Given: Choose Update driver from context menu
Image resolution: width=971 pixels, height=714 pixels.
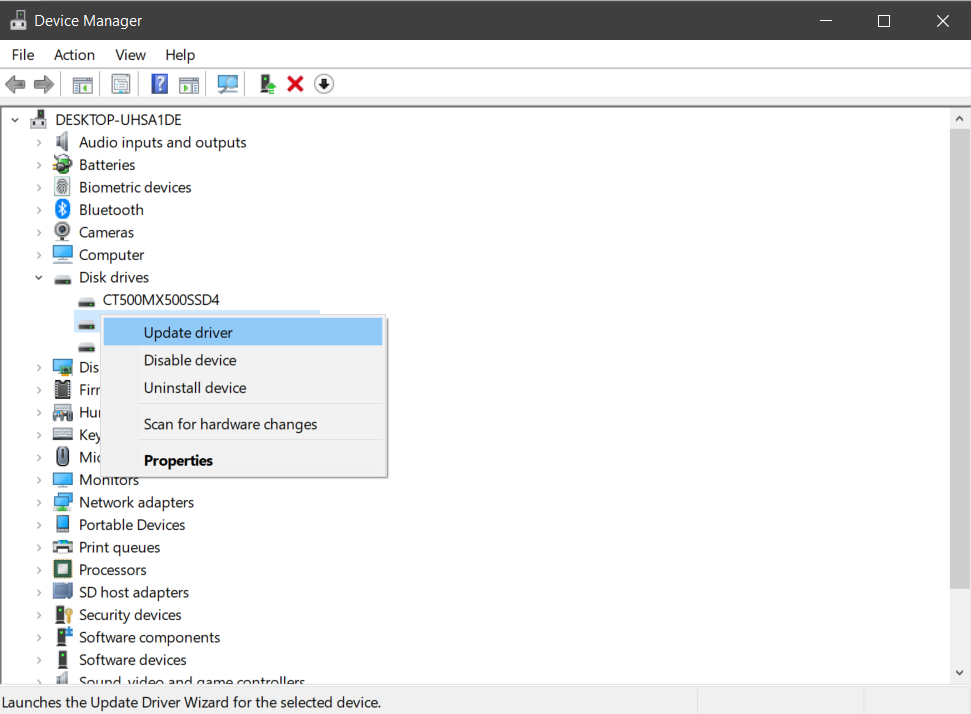Looking at the screenshot, I should pos(243,333).
